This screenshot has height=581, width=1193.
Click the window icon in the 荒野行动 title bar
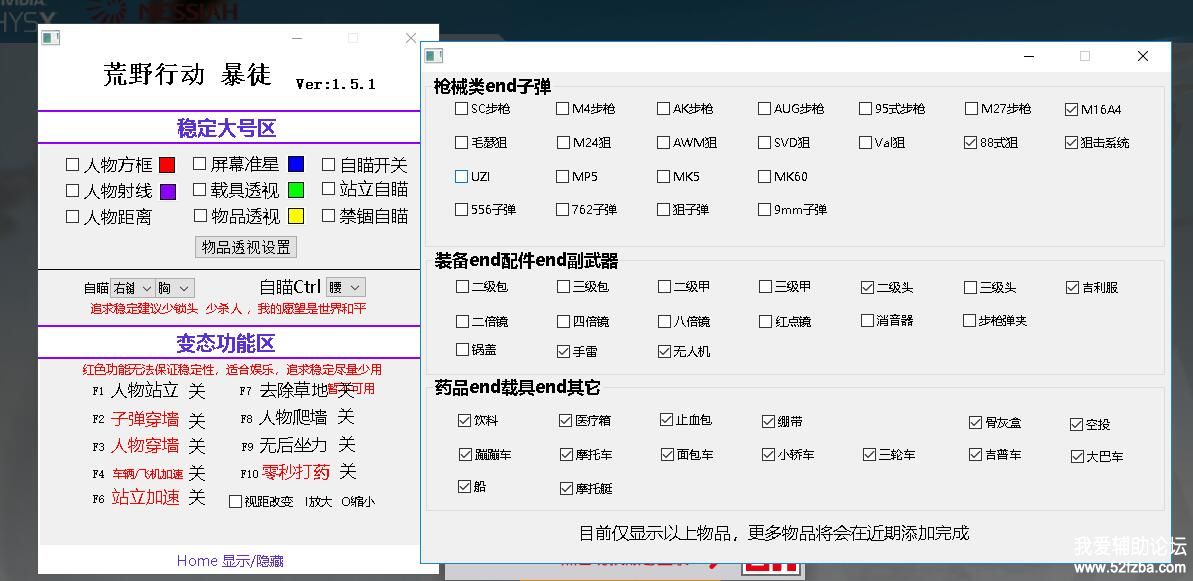(50, 37)
